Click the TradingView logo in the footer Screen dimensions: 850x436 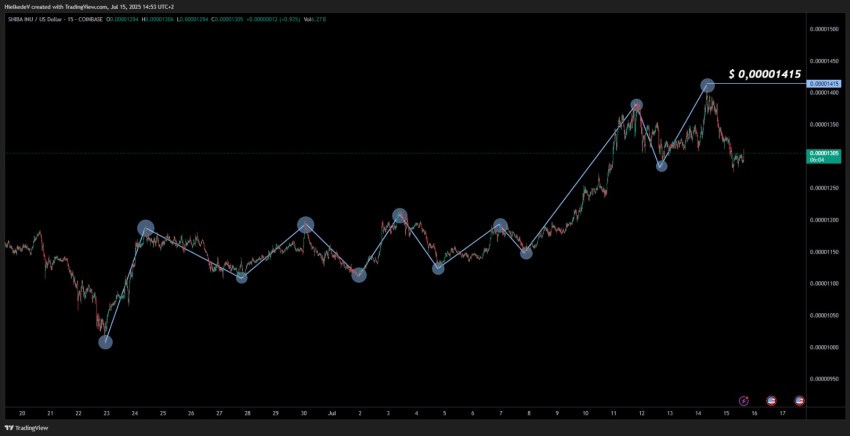click(x=27, y=428)
